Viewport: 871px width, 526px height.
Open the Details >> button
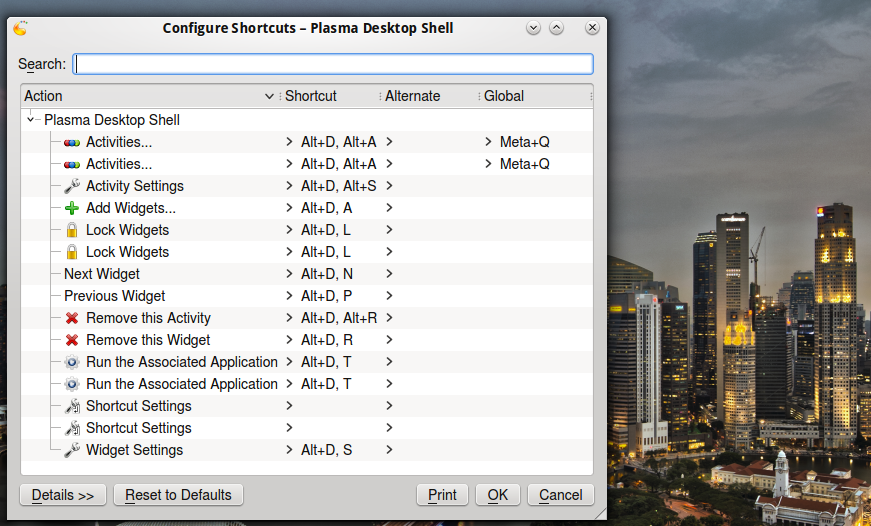[x=63, y=495]
